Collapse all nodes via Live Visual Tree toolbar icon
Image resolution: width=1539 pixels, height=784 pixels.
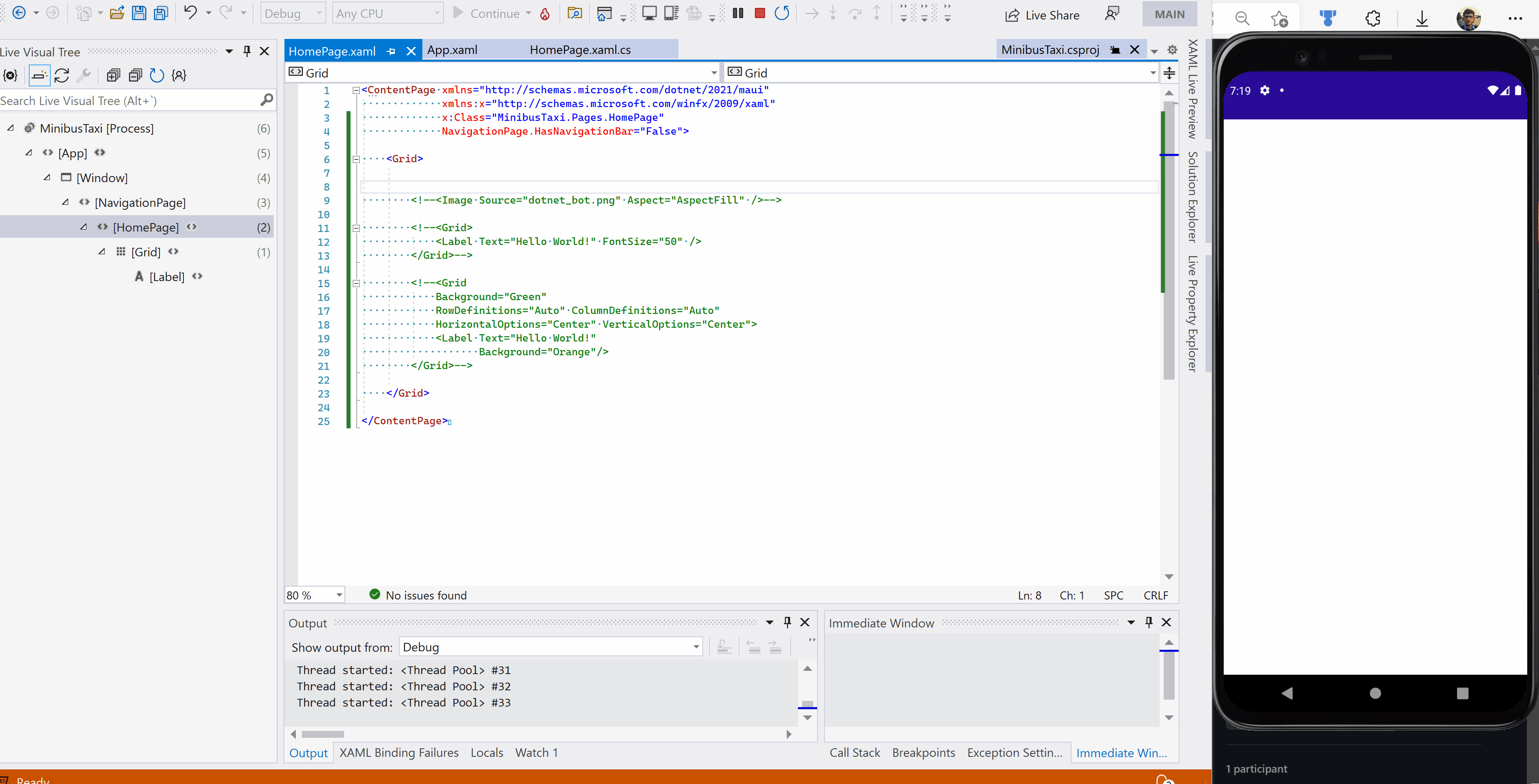click(135, 75)
